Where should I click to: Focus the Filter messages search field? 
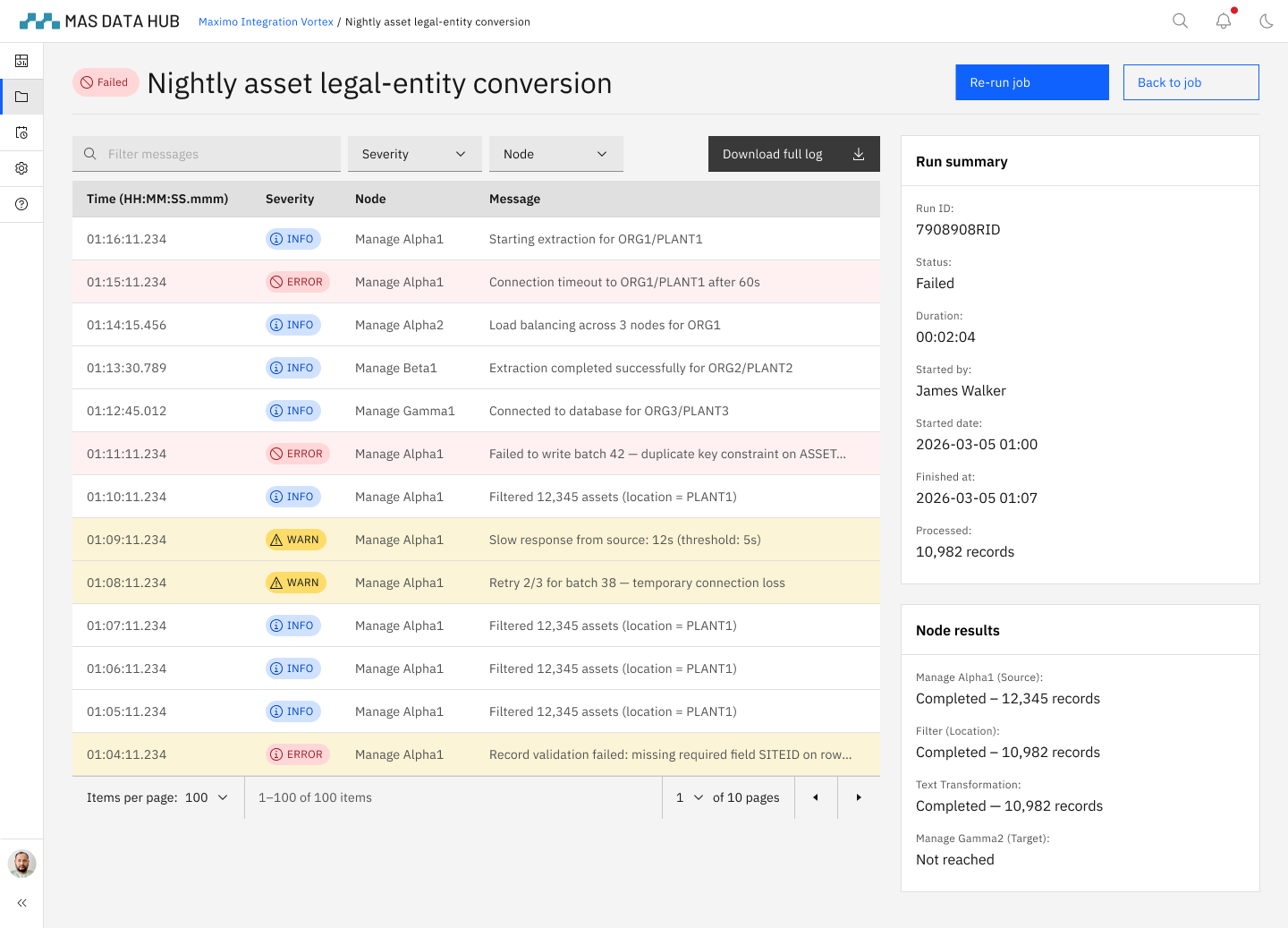pyautogui.click(x=215, y=154)
